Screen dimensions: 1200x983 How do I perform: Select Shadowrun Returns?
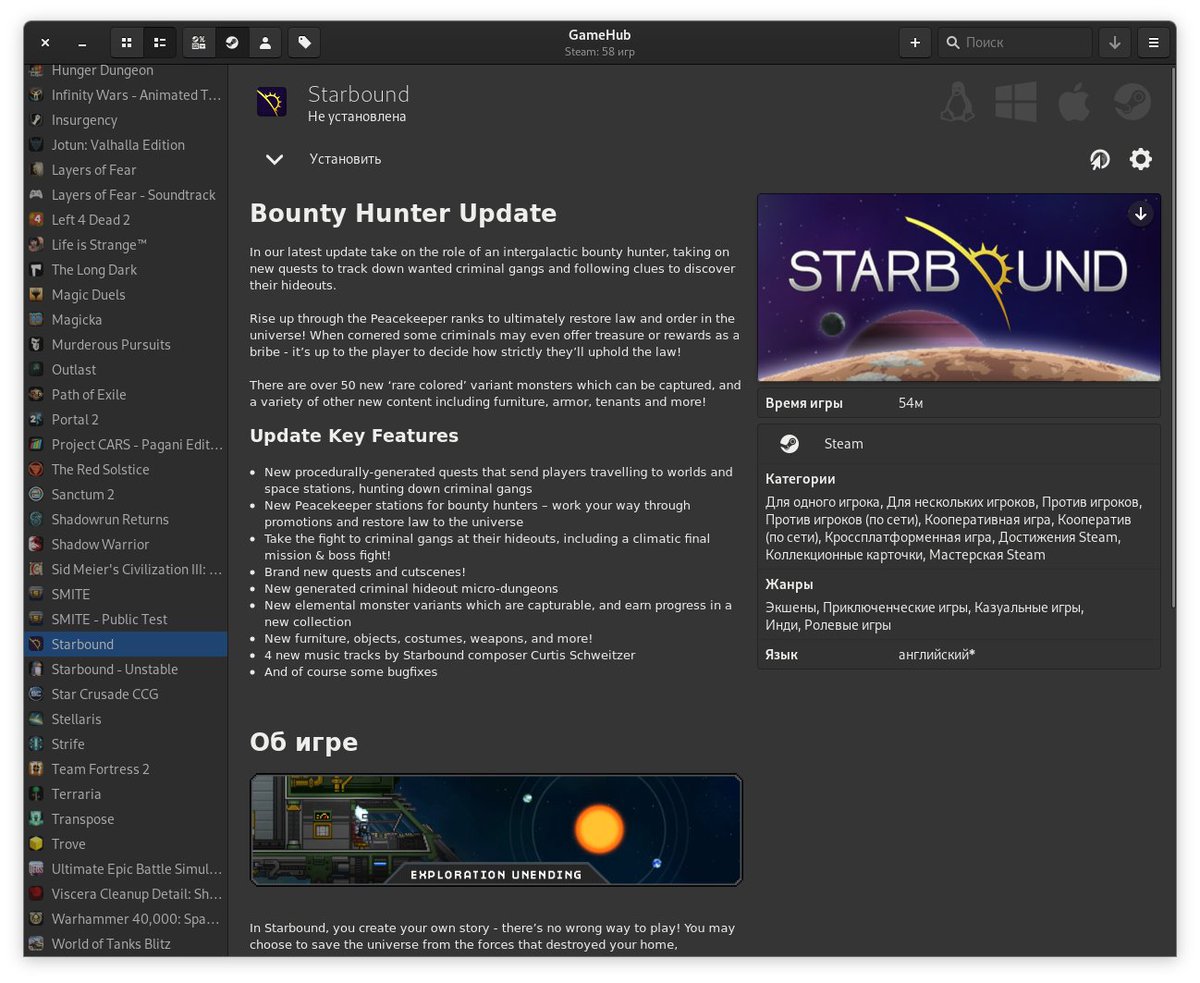pyautogui.click(x=126, y=520)
